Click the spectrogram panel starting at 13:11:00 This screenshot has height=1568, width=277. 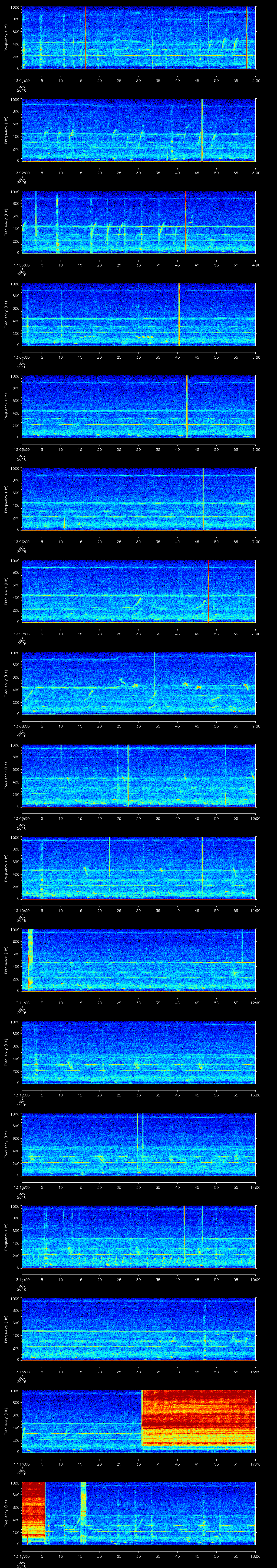139,960
